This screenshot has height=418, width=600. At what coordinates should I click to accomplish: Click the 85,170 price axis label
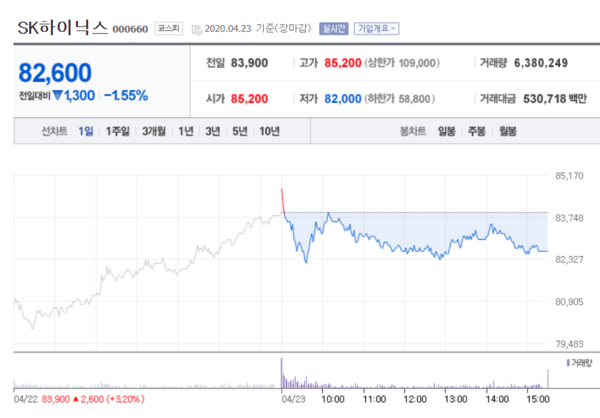(x=569, y=176)
